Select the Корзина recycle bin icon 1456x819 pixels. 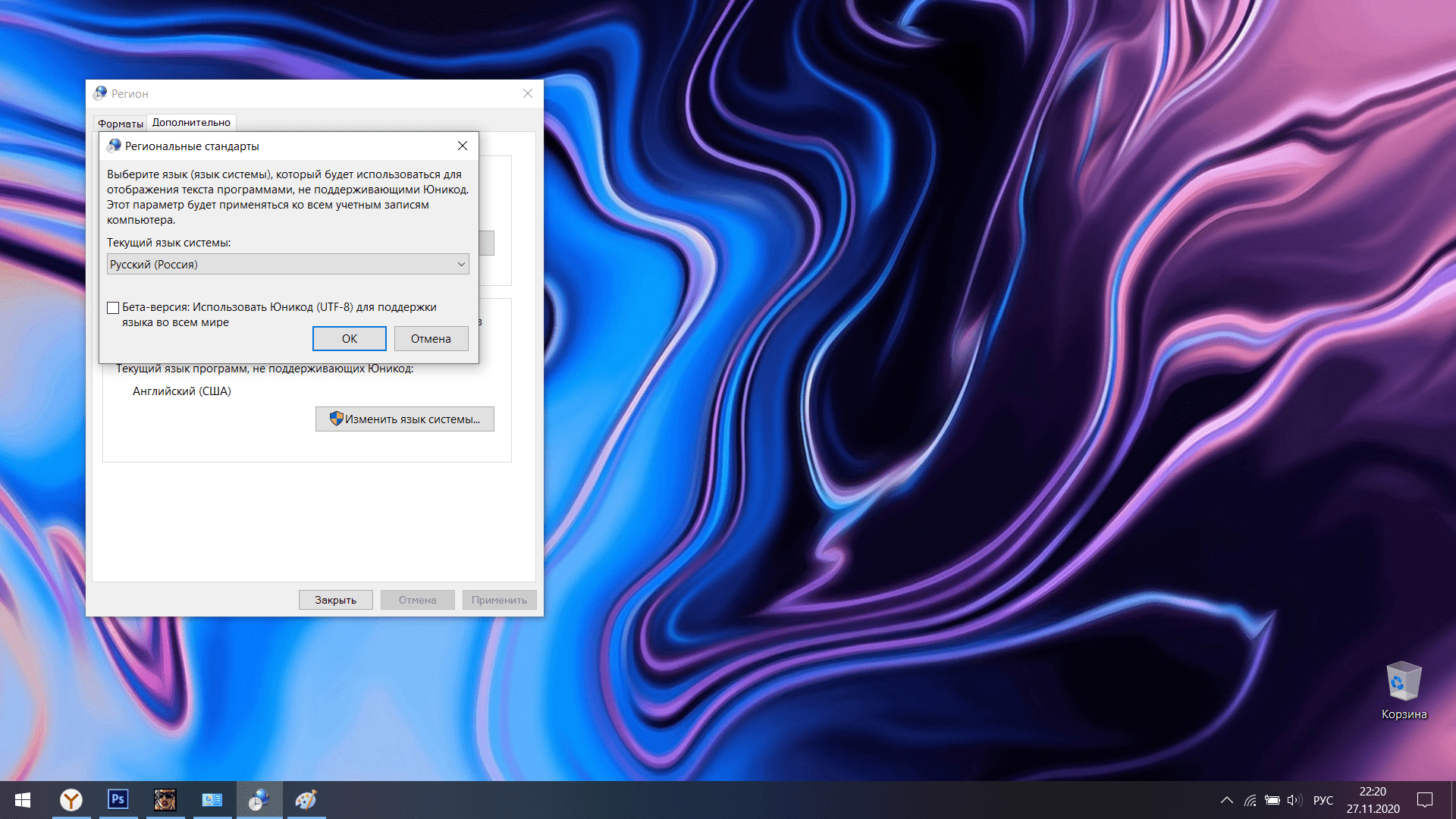click(x=1404, y=690)
